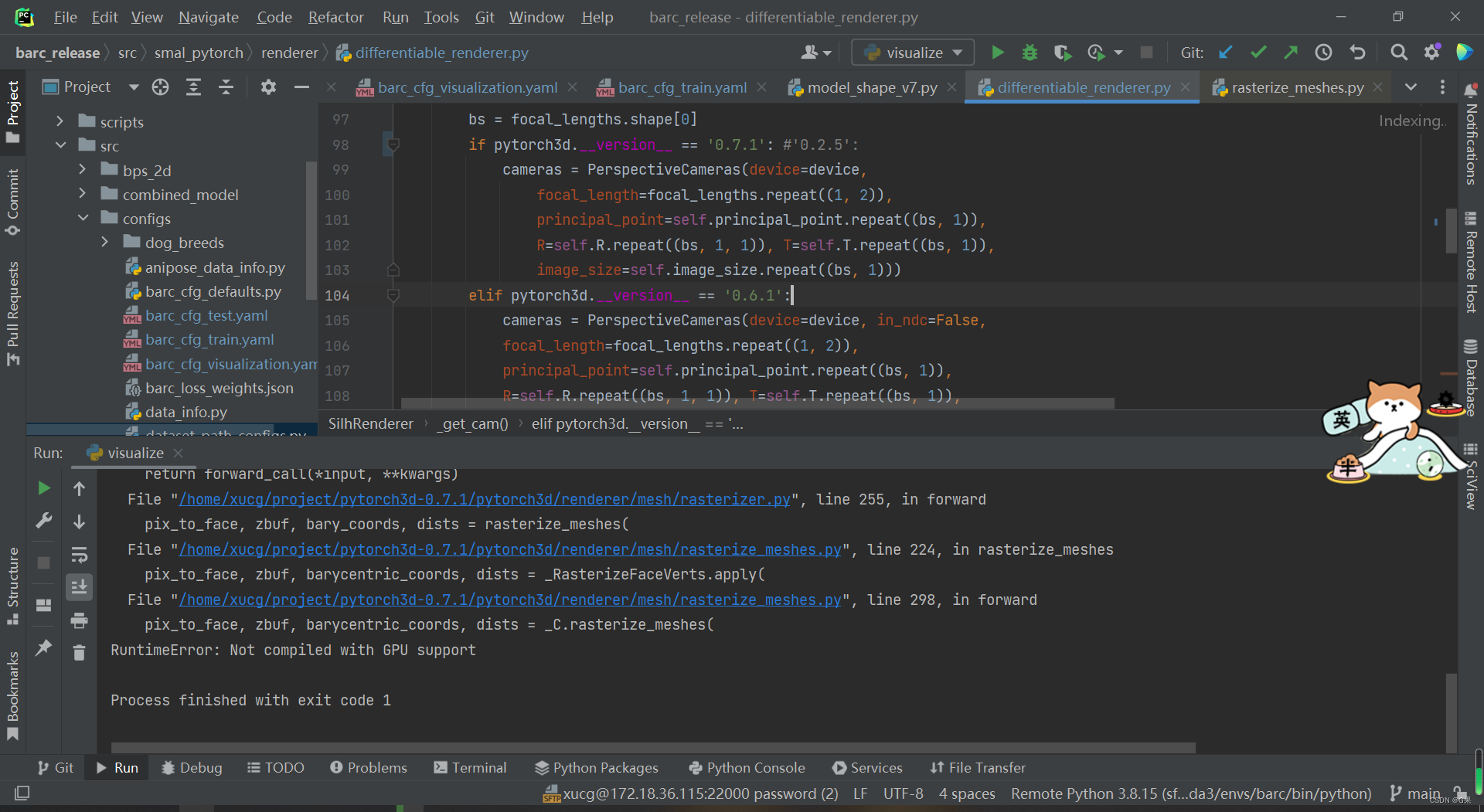
Task: Pin the Run tab with pin icon
Action: pyautogui.click(x=44, y=647)
